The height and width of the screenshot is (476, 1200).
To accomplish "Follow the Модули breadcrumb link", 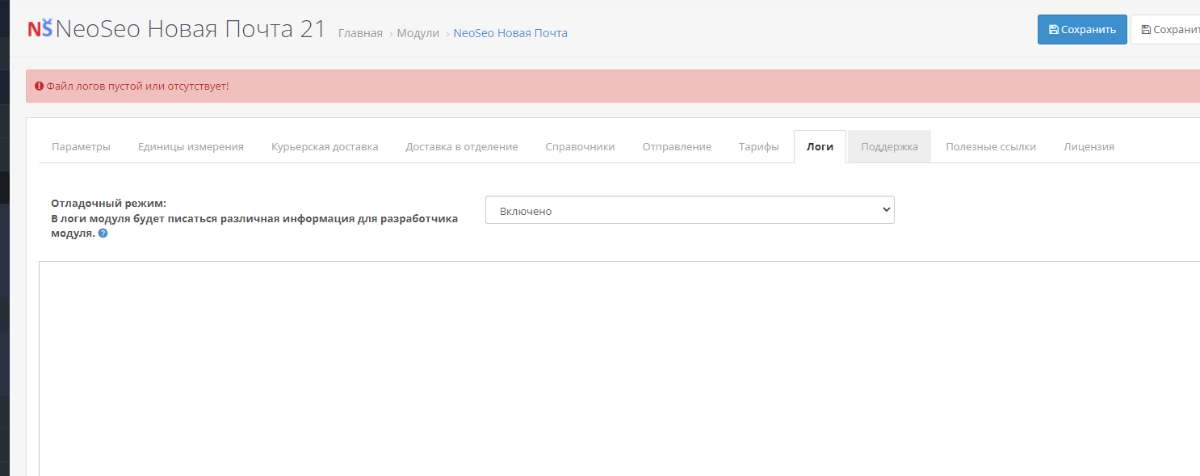I will pyautogui.click(x=418, y=33).
